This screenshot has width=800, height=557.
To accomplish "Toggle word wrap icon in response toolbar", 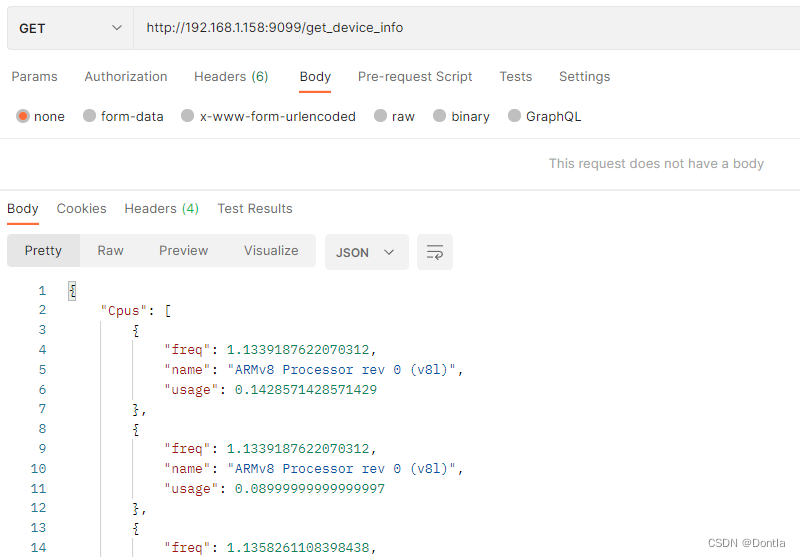I will coord(435,252).
